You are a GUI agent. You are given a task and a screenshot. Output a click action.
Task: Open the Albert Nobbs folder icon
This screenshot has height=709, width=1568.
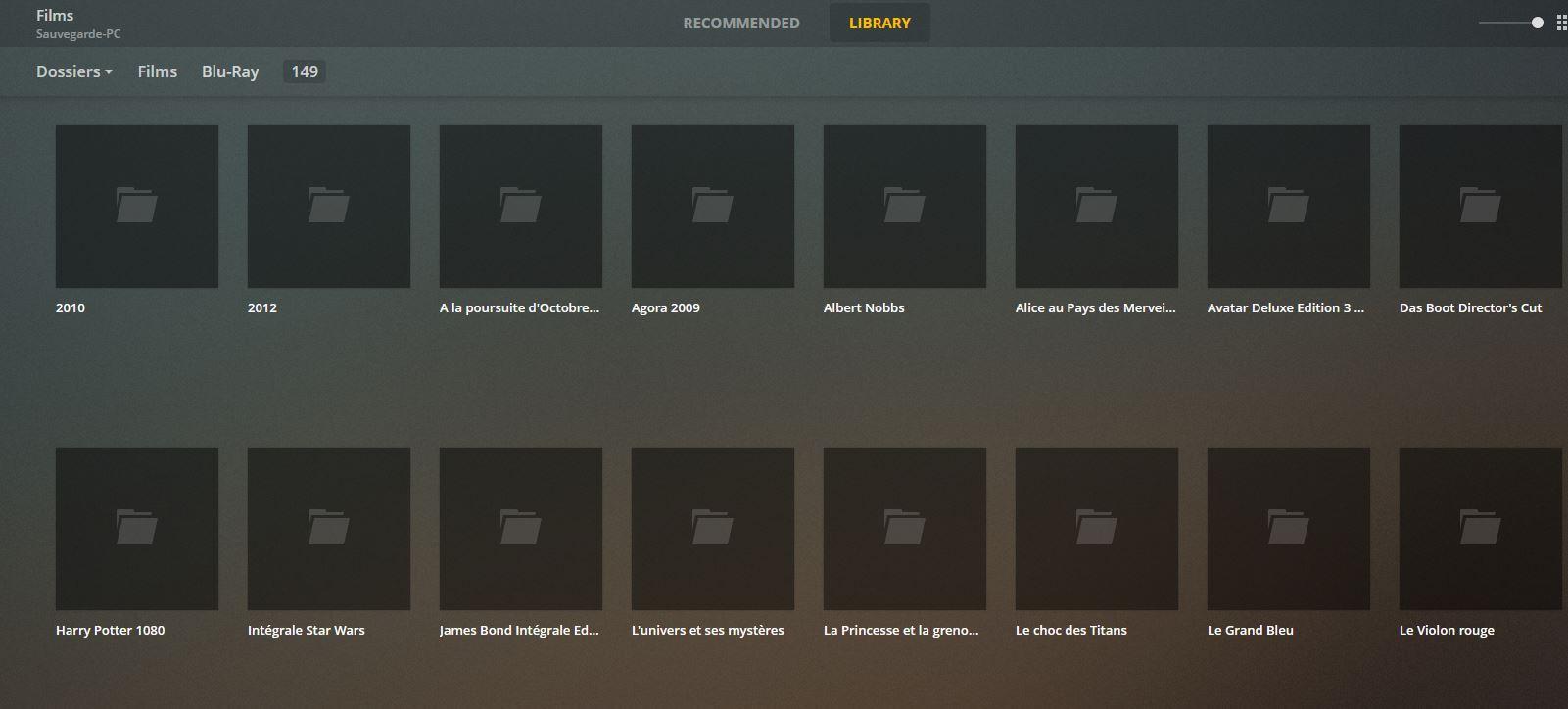pos(904,206)
